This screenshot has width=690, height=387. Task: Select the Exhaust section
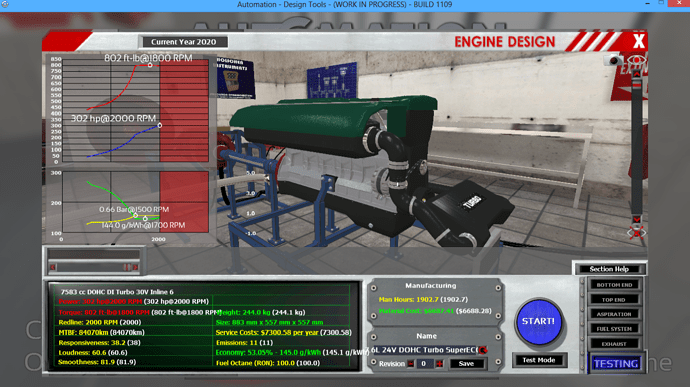click(614, 344)
